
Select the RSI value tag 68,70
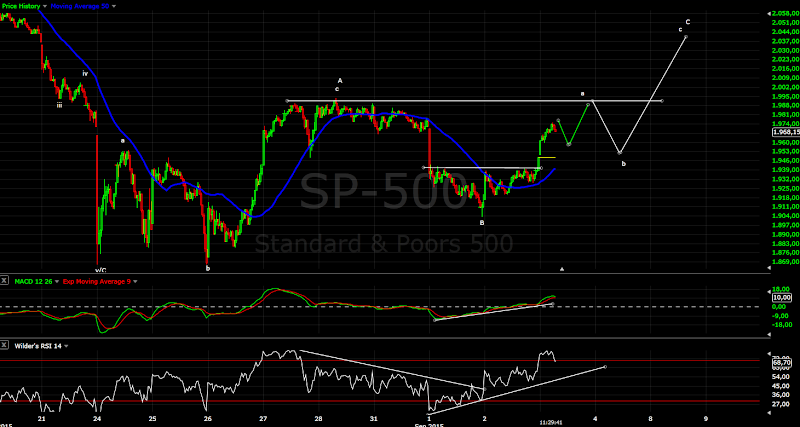(782, 362)
